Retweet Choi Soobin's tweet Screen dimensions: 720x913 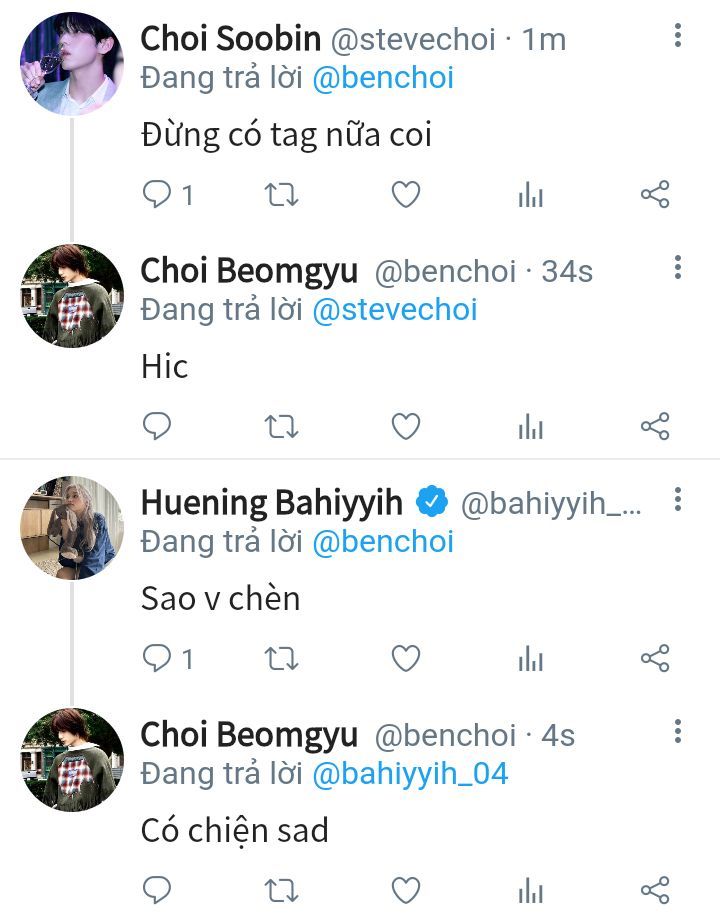pos(281,195)
